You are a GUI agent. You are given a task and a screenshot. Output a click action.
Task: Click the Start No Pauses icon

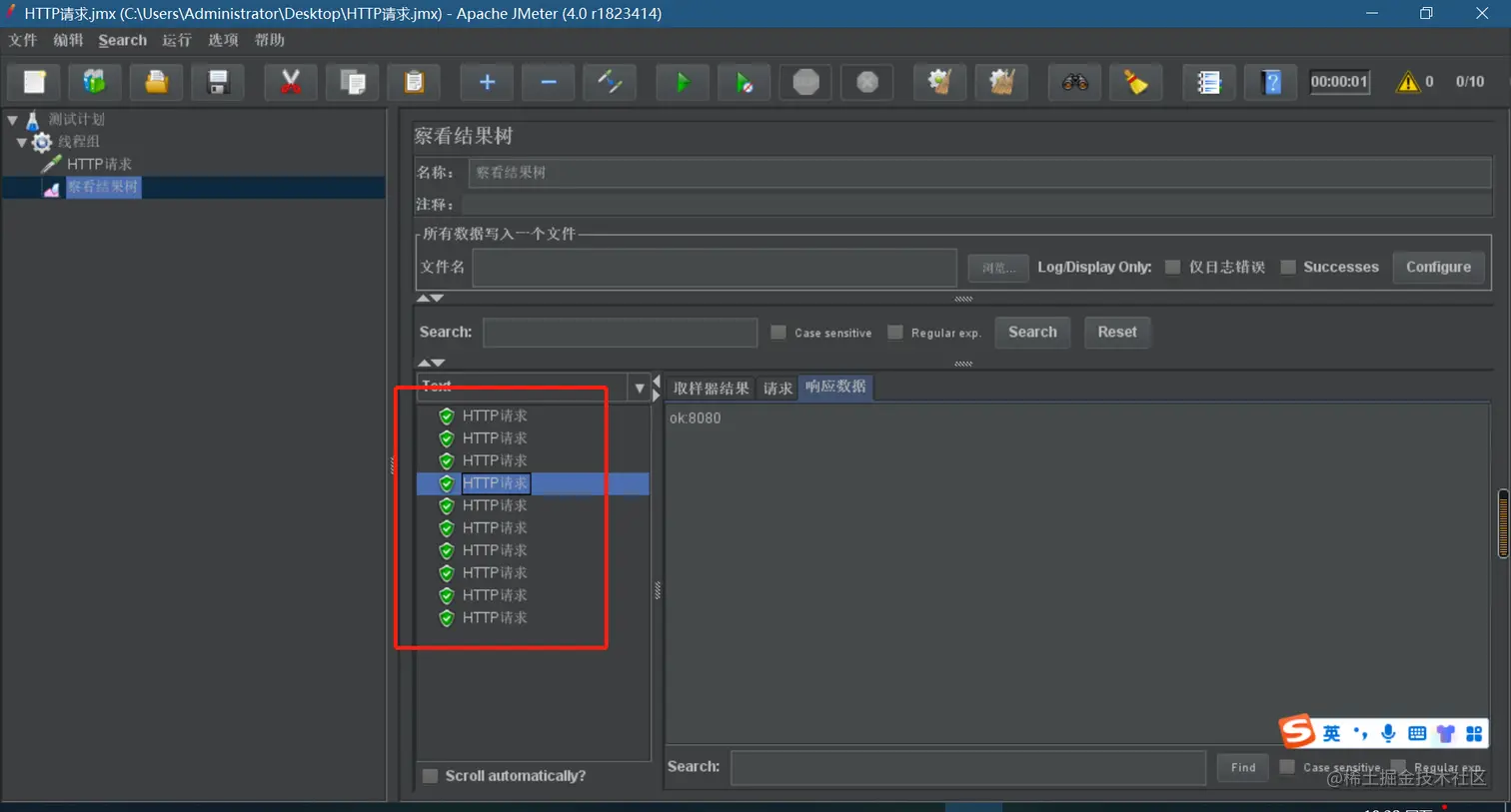[745, 82]
